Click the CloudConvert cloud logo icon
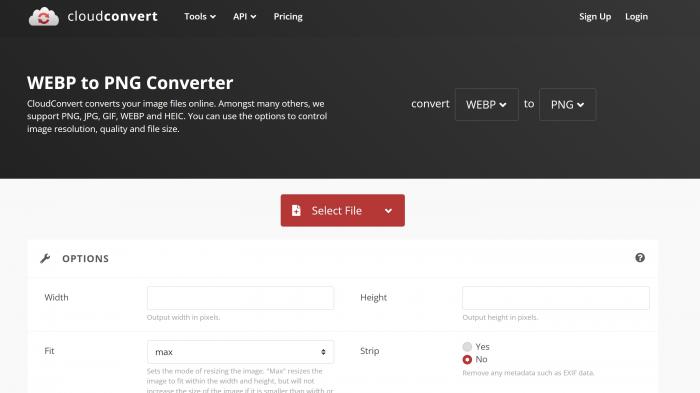 44,17
